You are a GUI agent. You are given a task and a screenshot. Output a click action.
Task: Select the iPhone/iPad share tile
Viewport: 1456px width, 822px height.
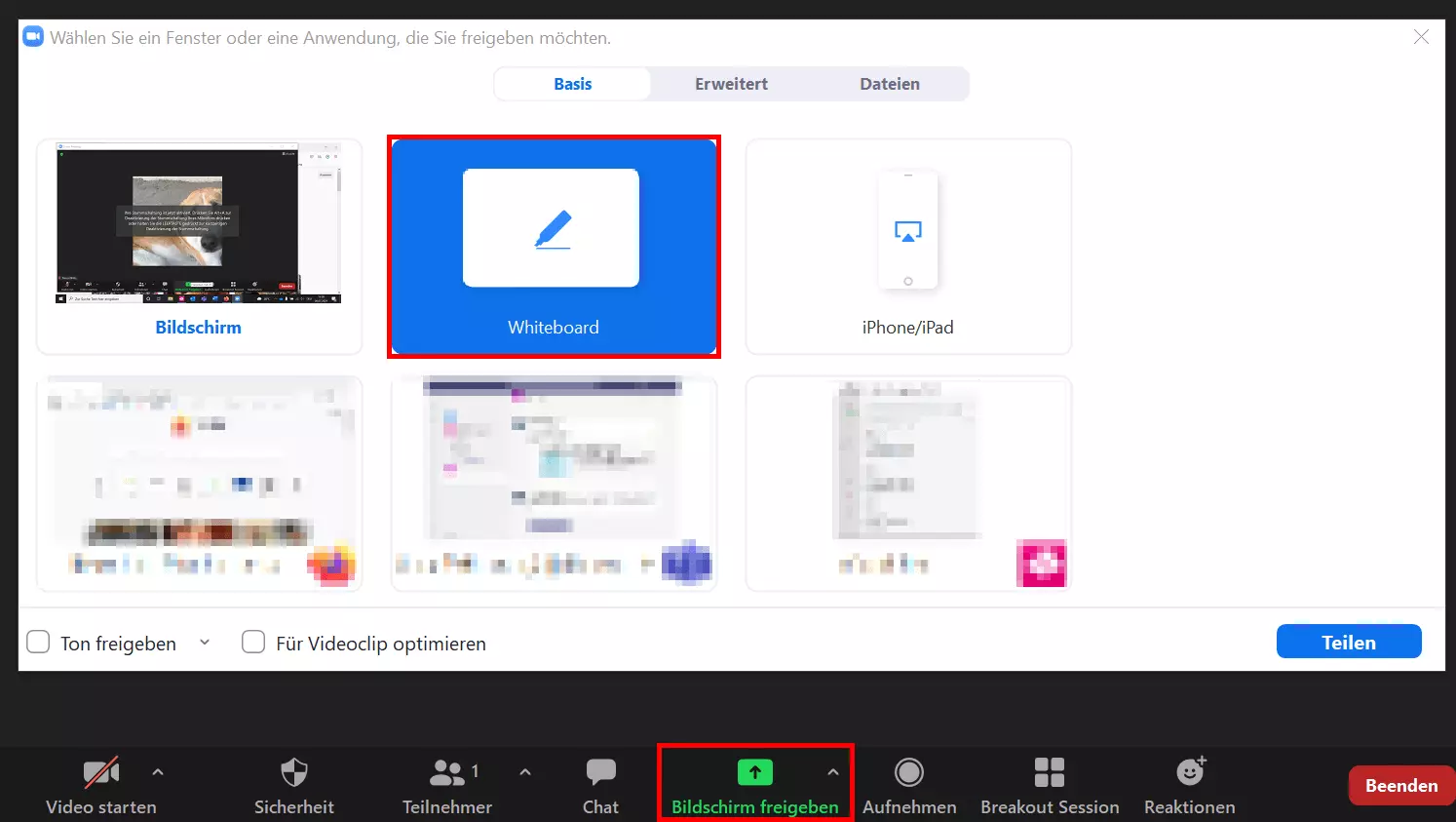pyautogui.click(x=908, y=247)
